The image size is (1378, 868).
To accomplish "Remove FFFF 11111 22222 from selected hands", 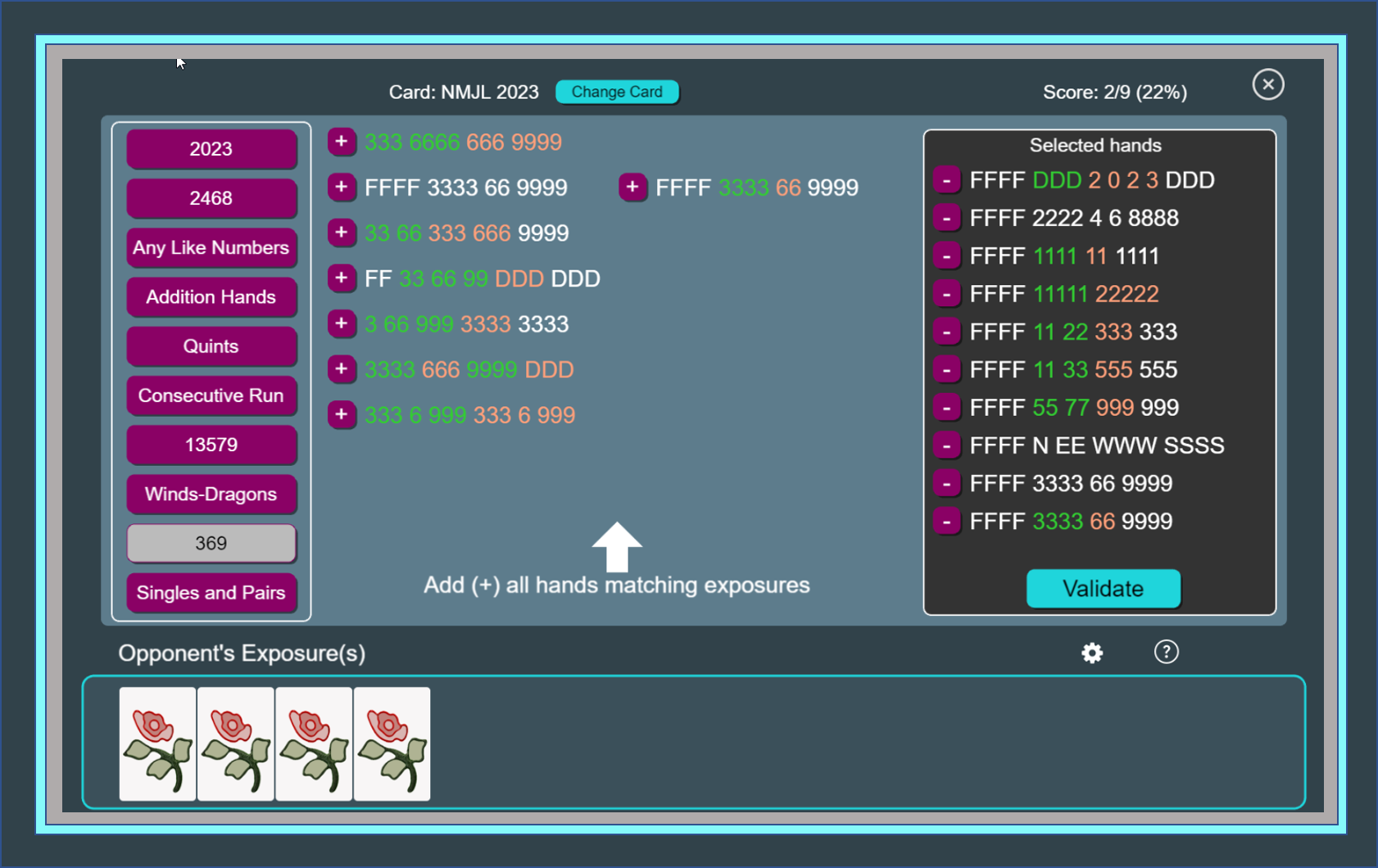I will (947, 294).
